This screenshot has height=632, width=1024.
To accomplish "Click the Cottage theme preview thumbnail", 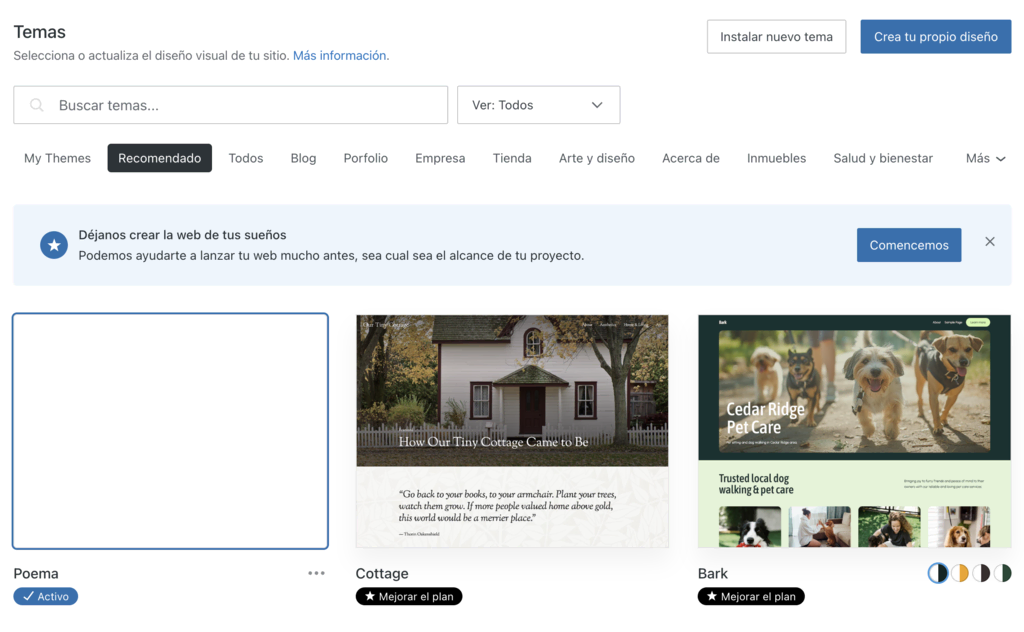I will (x=512, y=430).
